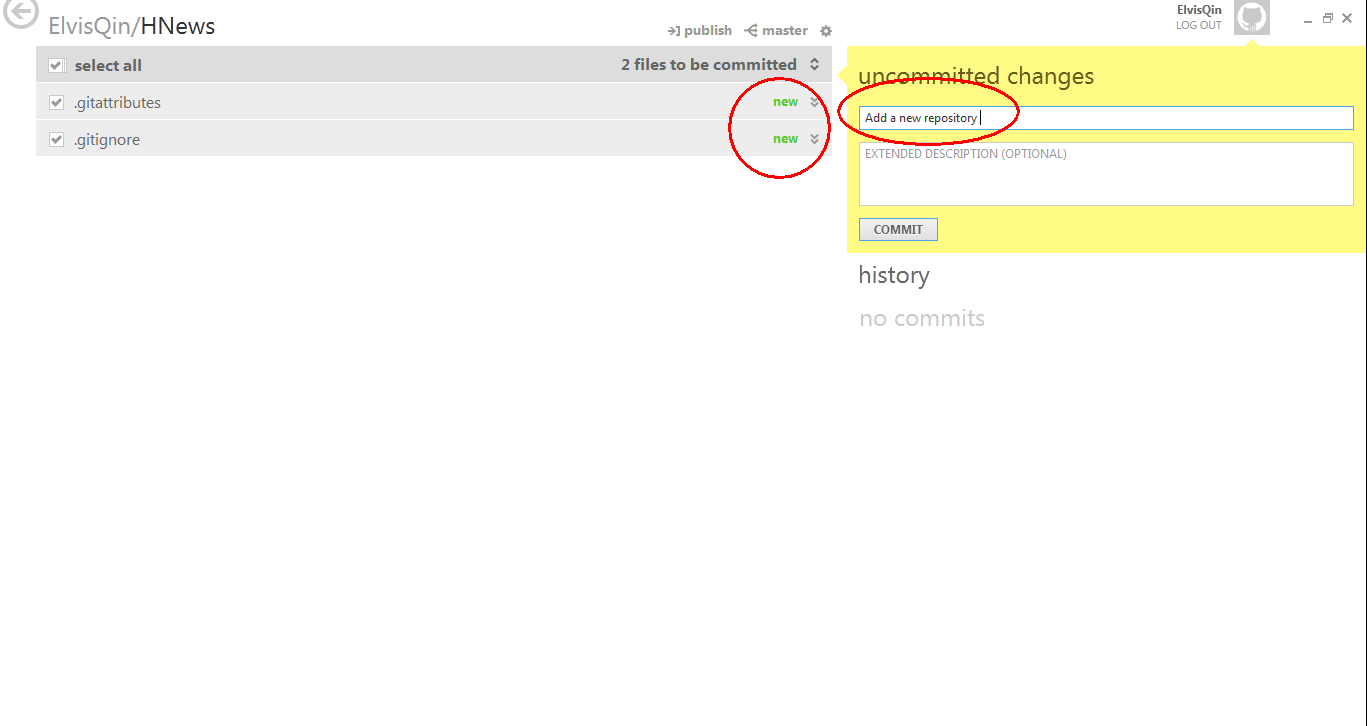Expand the .gitignore diff chevron
The height and width of the screenshot is (726, 1367).
tap(815, 139)
